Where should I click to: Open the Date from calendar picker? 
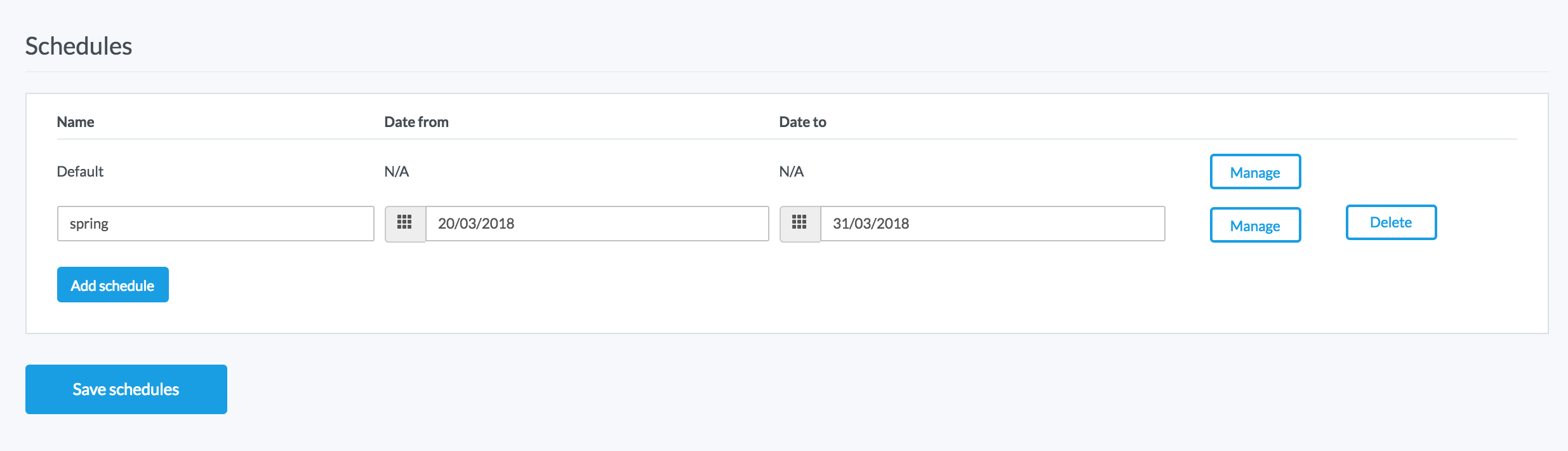(x=405, y=224)
